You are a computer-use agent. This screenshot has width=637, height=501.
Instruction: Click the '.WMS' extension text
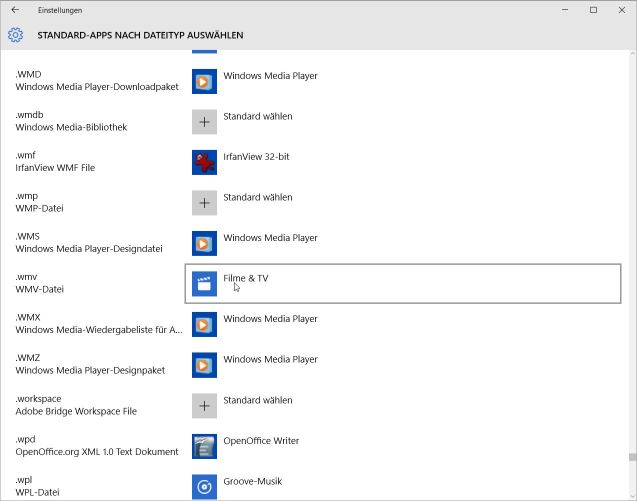(x=28, y=236)
